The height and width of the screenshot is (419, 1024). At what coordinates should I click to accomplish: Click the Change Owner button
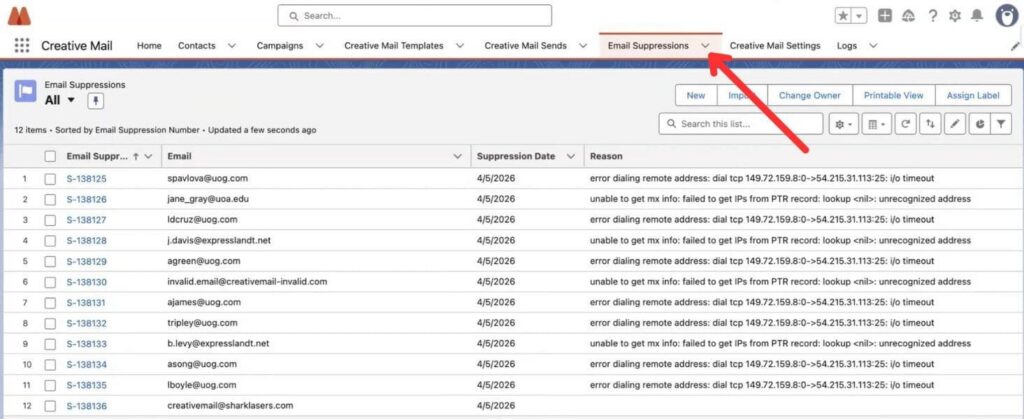(x=810, y=95)
